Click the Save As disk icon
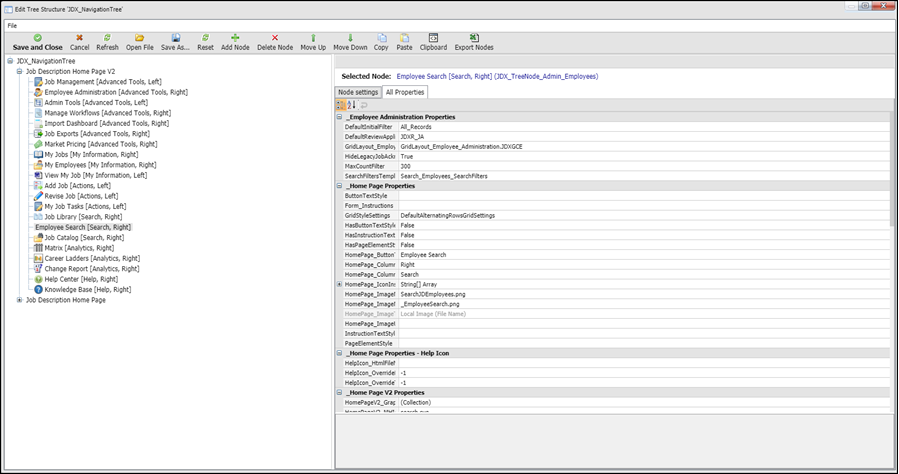Screen dimensions: 899x474 (x=176, y=38)
